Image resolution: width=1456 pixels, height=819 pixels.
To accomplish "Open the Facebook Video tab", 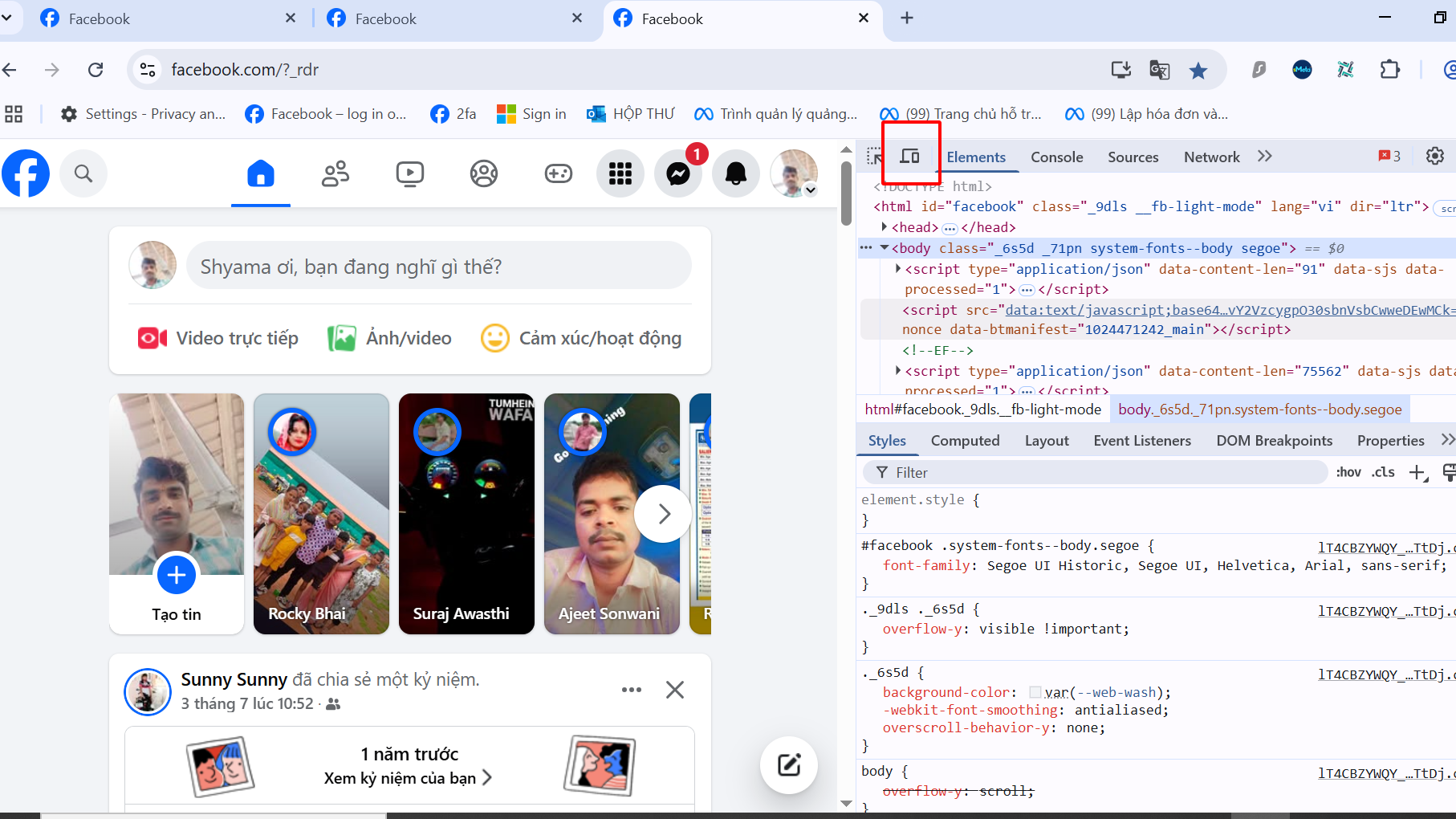I will tap(409, 173).
